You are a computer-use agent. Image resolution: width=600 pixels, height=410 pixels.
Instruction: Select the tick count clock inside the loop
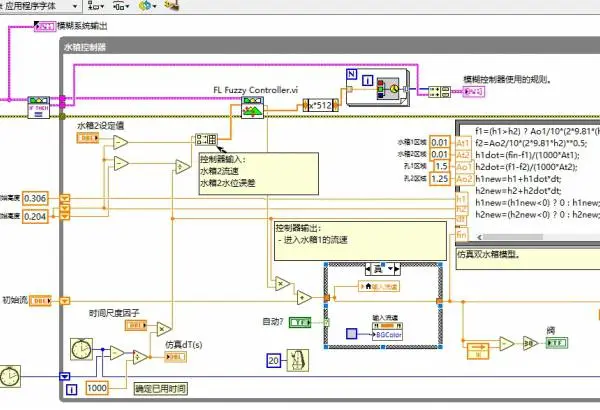click(x=82, y=349)
